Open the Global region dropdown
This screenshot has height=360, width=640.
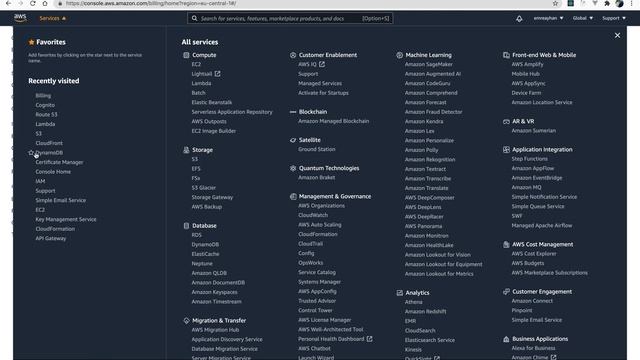pyautogui.click(x=582, y=18)
